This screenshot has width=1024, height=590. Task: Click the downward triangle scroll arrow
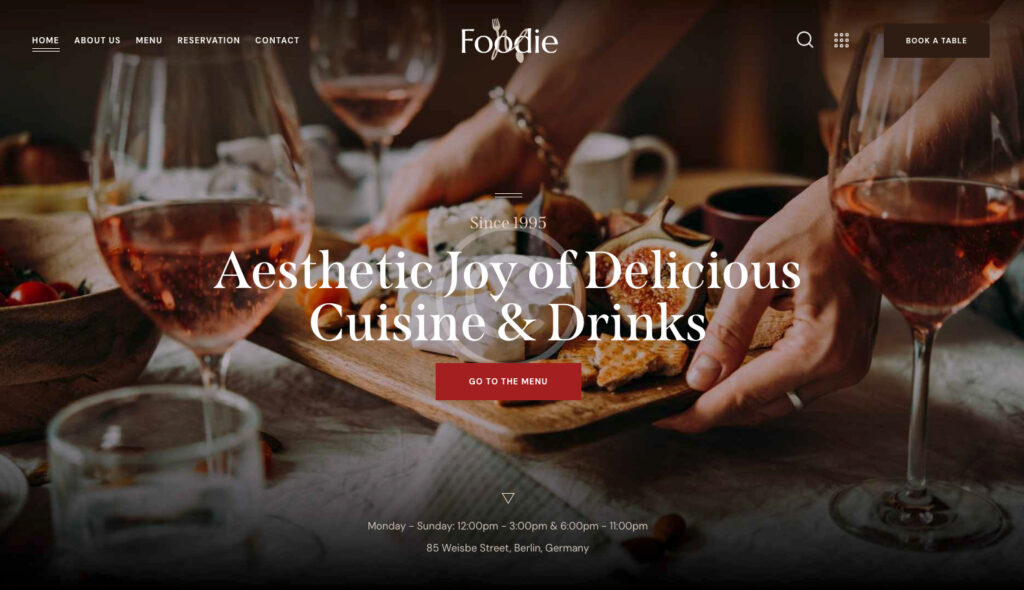(508, 498)
